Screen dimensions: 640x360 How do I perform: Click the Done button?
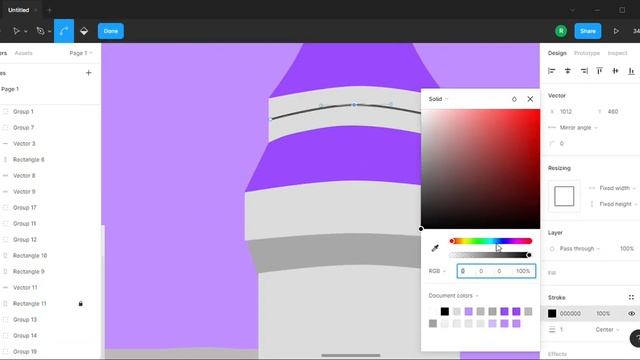coord(111,31)
